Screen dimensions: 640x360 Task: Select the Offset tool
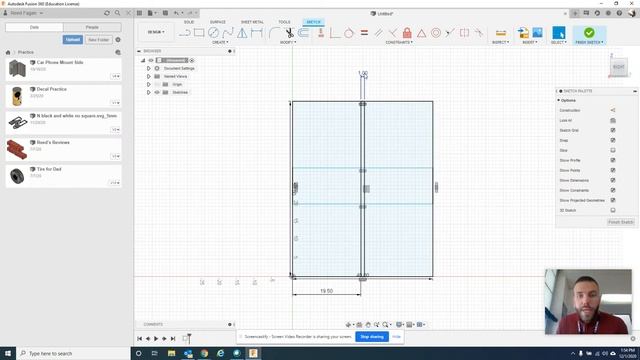pyautogui.click(x=304, y=33)
